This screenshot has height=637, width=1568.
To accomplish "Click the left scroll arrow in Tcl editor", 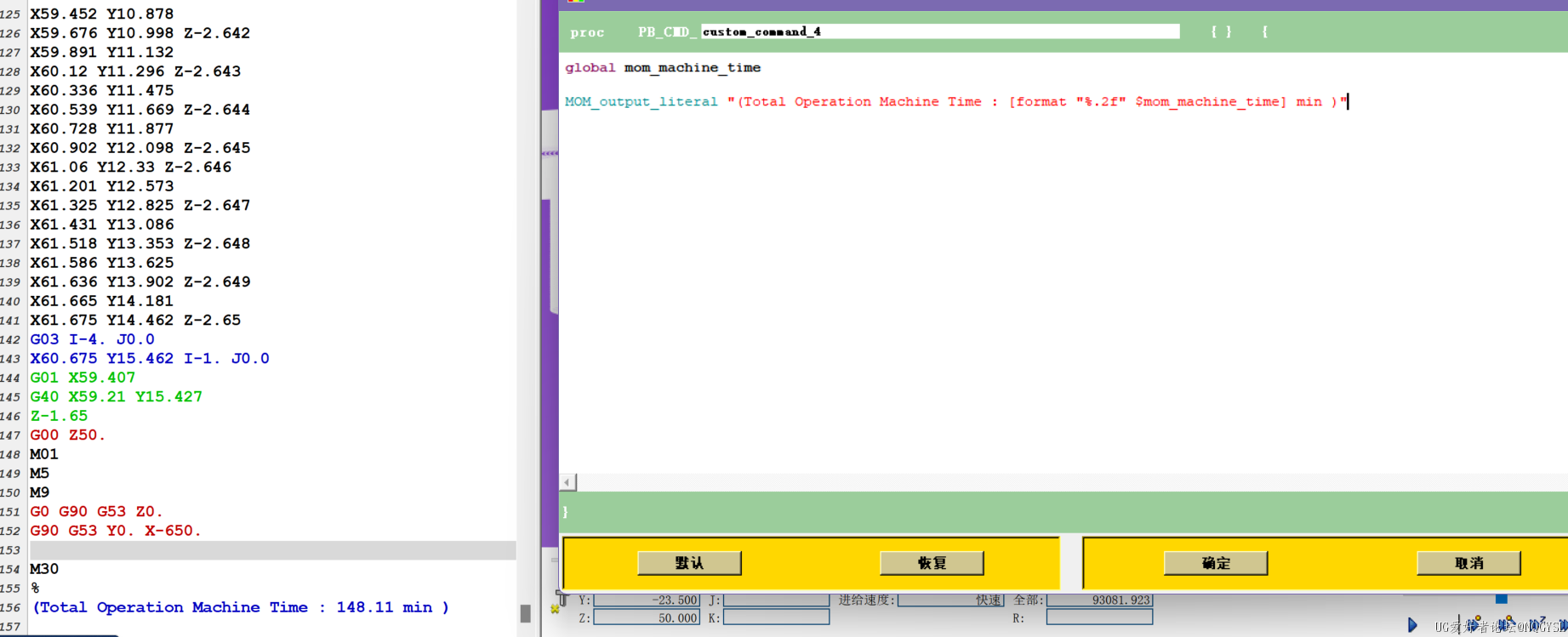I will point(568,482).
